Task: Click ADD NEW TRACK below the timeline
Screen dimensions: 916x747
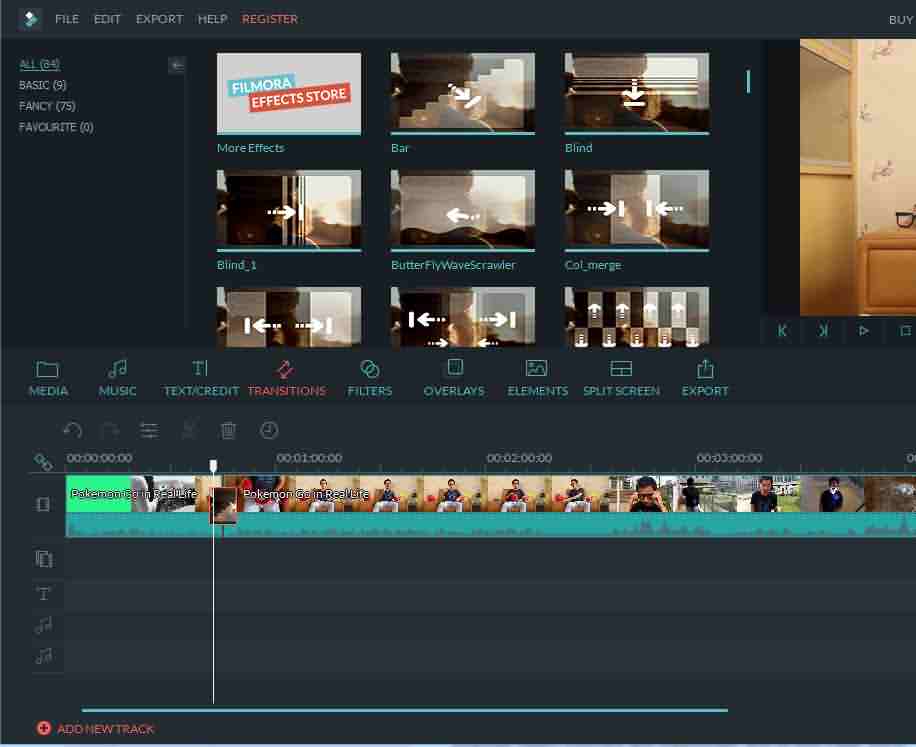Action: [96, 729]
